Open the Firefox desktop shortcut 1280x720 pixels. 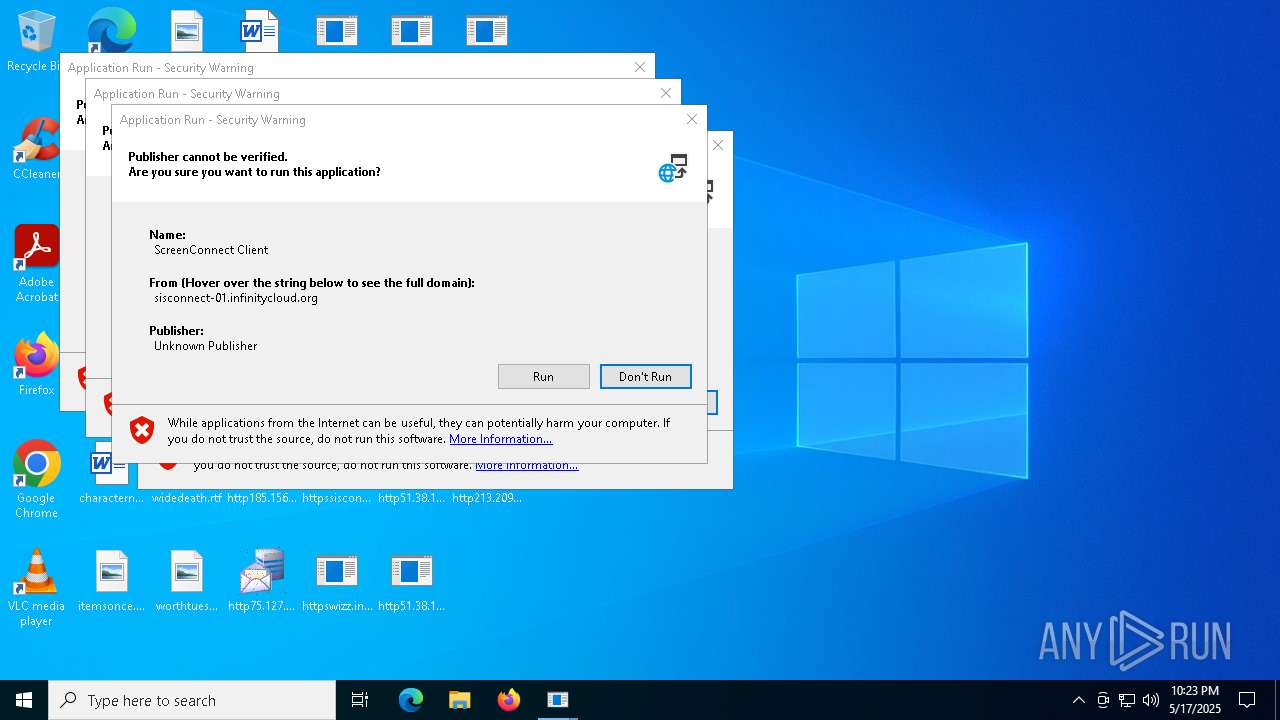point(36,364)
